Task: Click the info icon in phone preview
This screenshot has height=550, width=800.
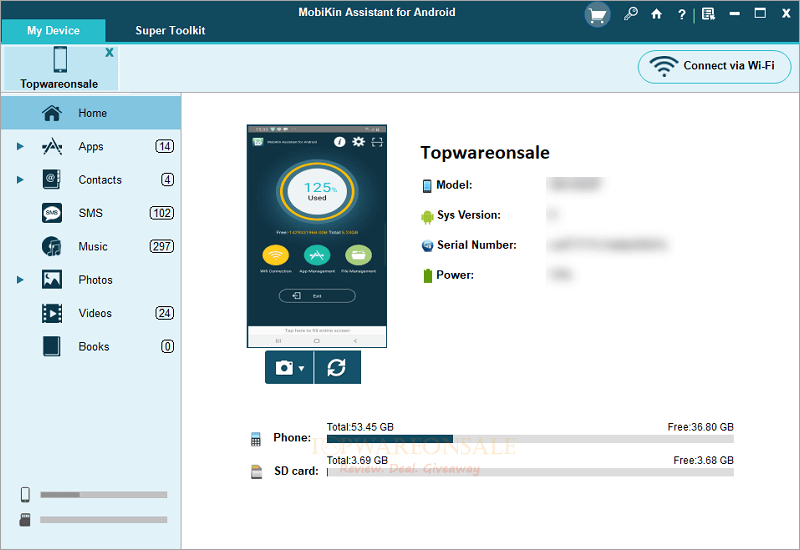Action: (339, 142)
